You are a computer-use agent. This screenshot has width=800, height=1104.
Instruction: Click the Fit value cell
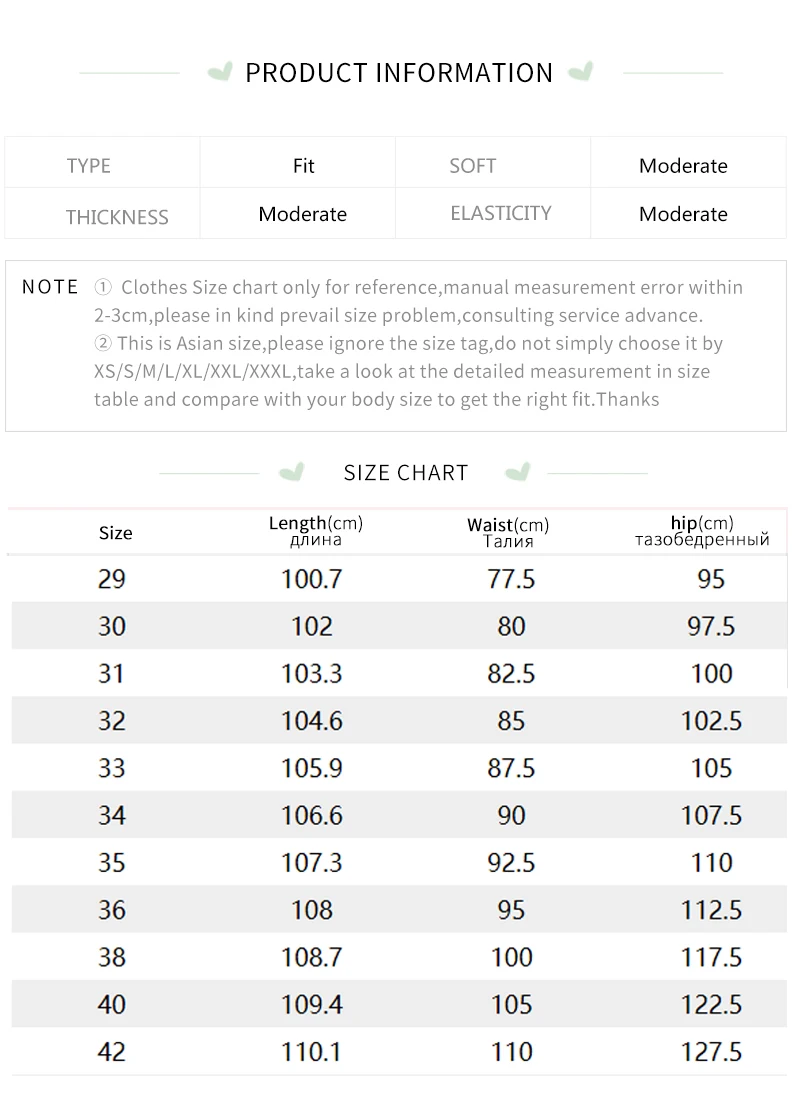(x=304, y=166)
